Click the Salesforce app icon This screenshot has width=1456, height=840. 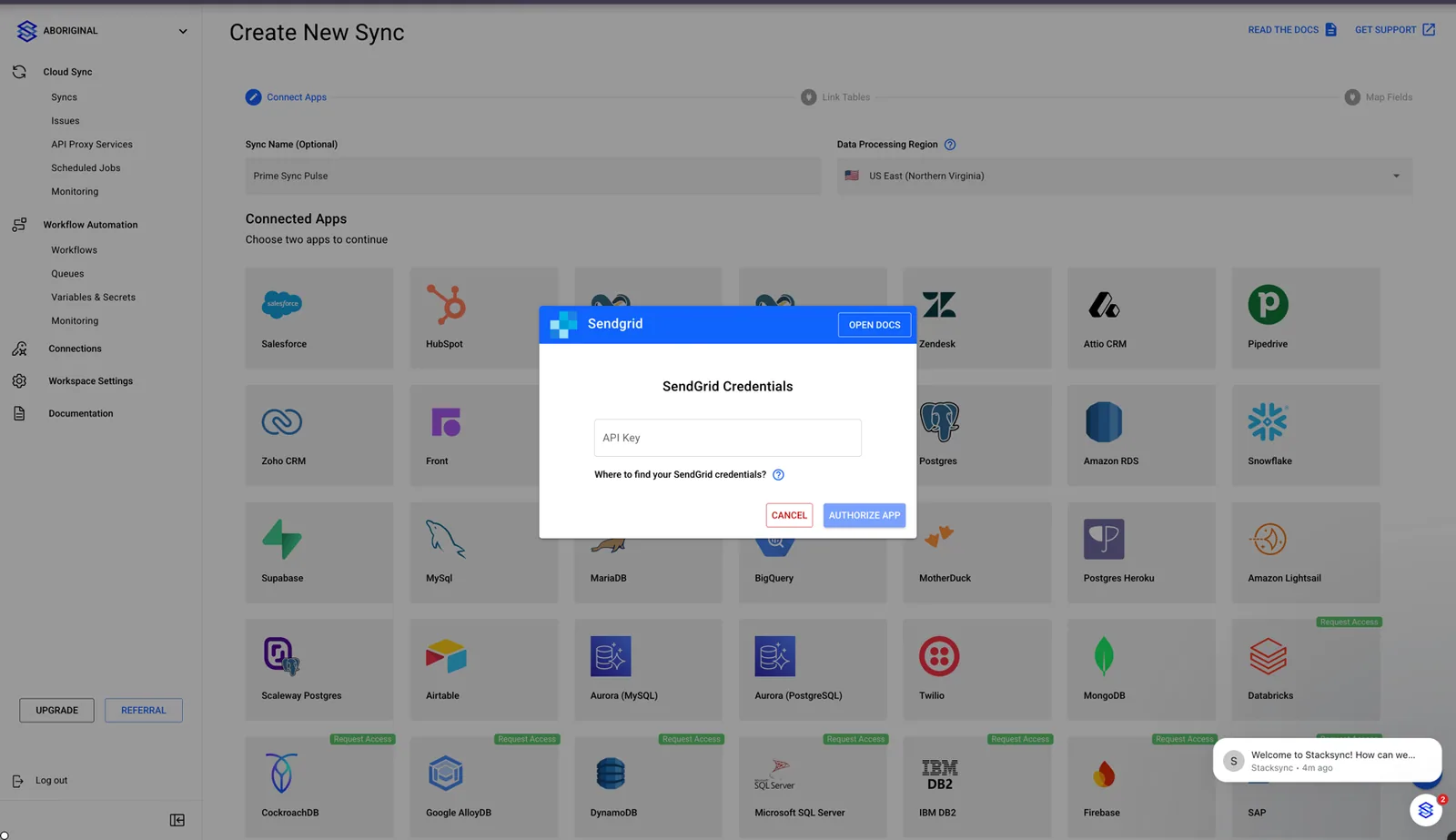coord(282,304)
